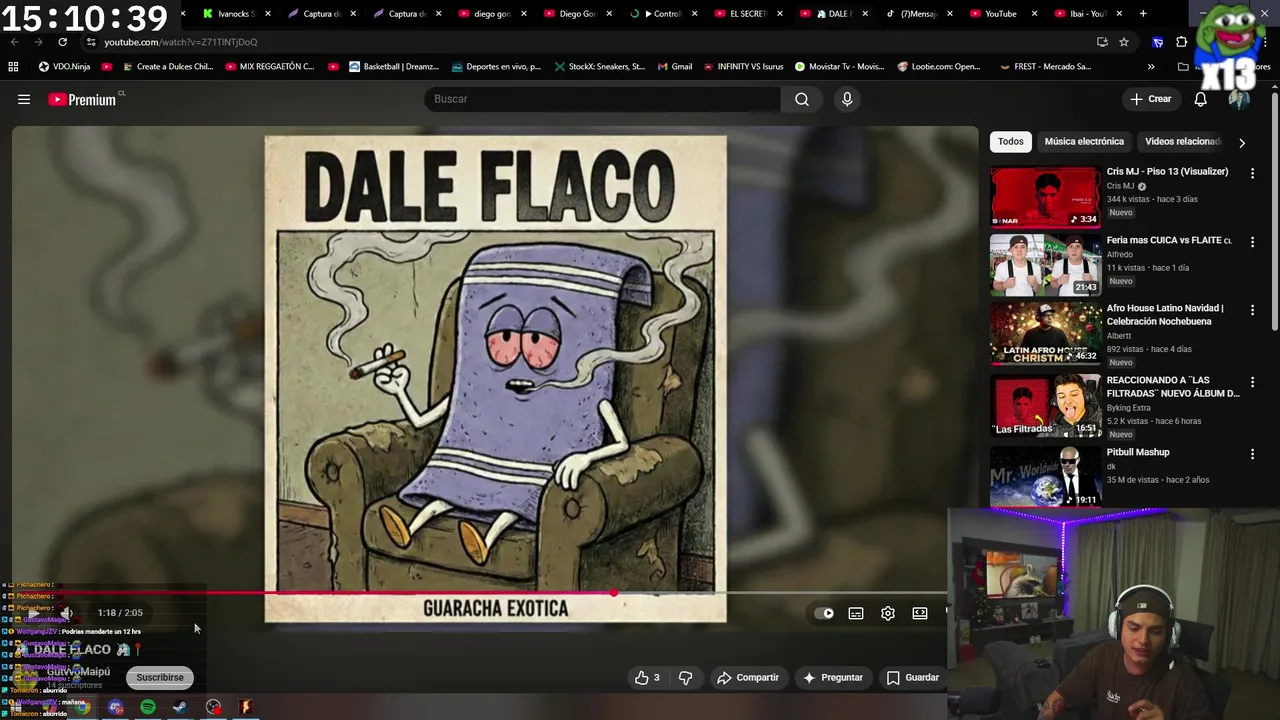Open options menu for Afro House Latino Navidad
Viewport: 1280px width, 720px height.
pos(1252,310)
